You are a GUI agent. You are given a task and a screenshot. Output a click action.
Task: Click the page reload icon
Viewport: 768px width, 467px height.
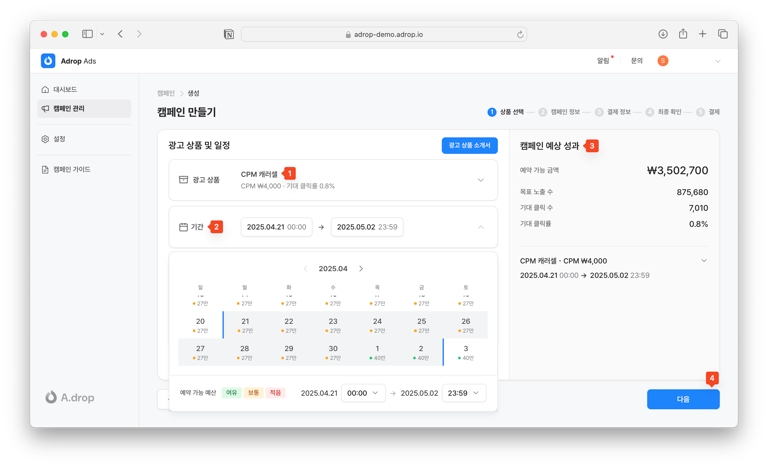pos(520,34)
